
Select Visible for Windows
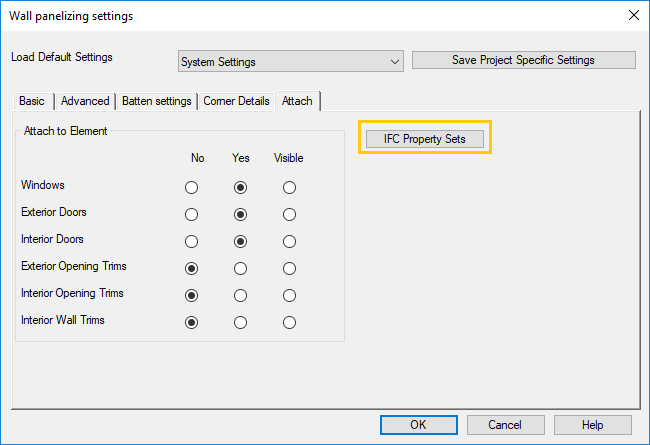click(289, 187)
